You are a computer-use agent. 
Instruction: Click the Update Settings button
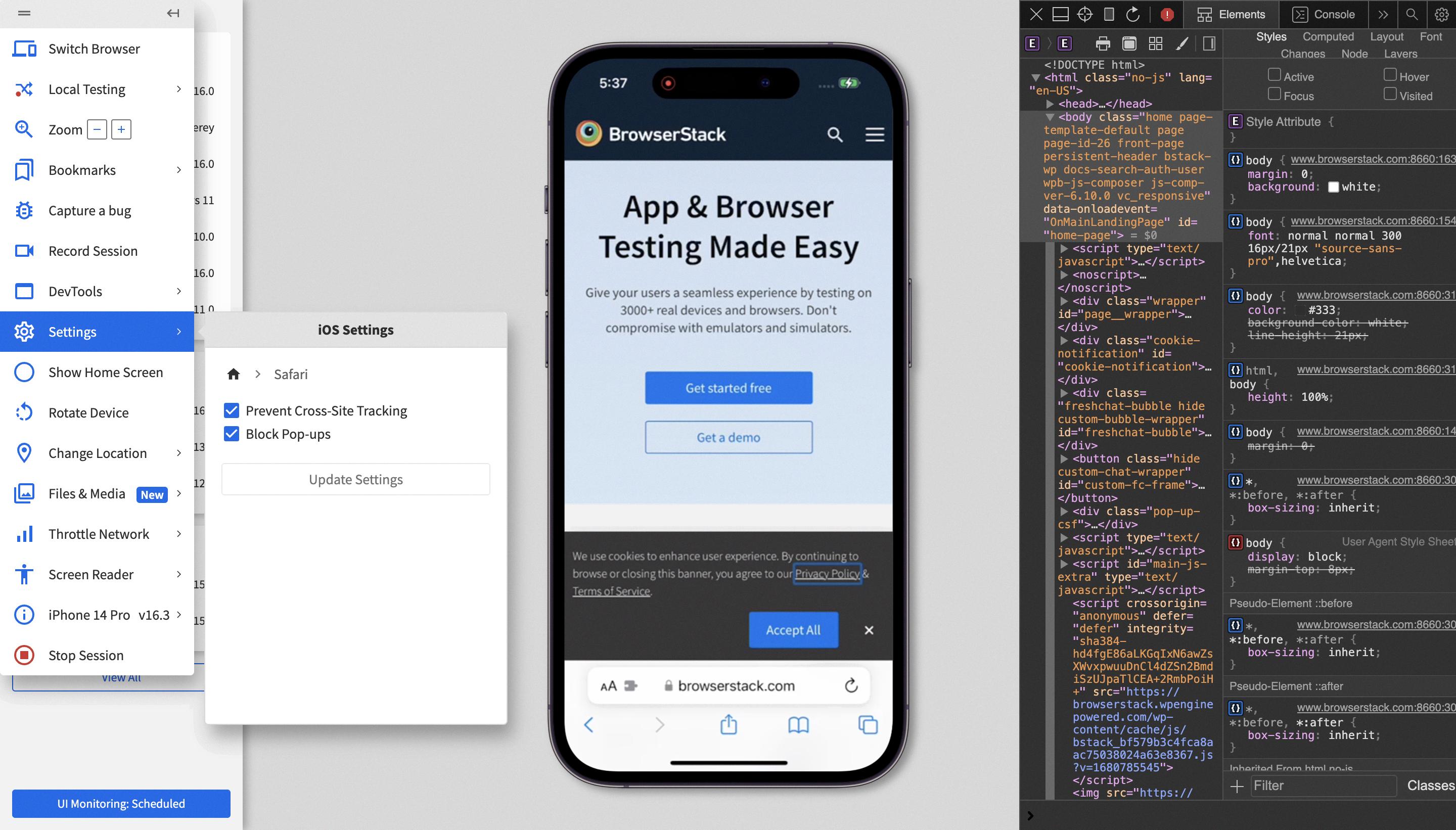(356, 479)
